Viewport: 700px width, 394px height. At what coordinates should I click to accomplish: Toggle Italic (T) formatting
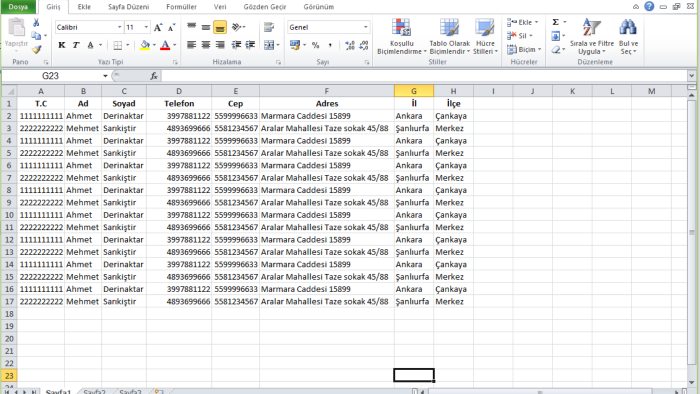(76, 45)
